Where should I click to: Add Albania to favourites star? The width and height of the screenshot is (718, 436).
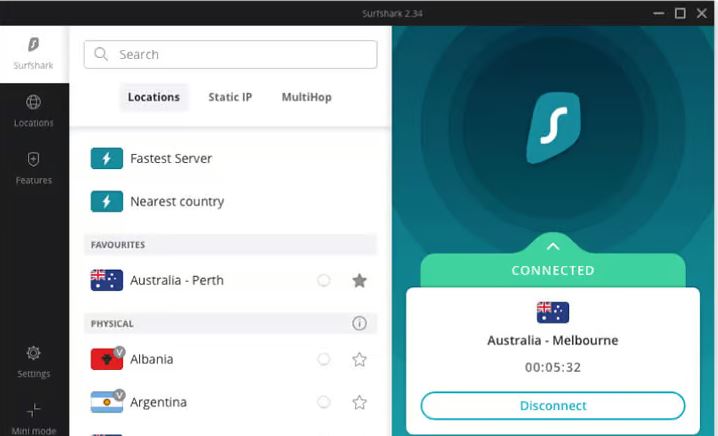(x=359, y=359)
